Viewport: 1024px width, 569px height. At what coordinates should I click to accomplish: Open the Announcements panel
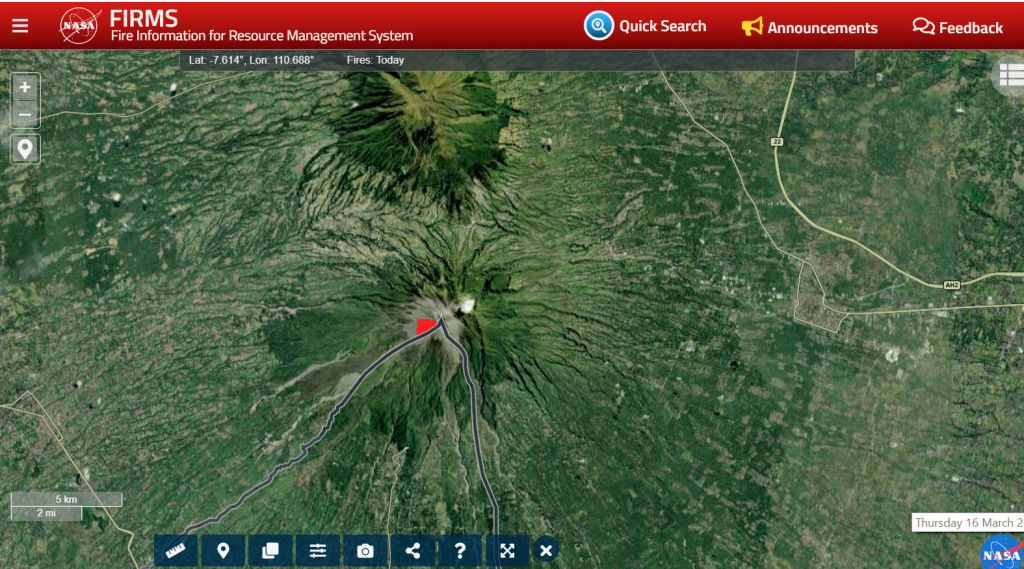(x=809, y=27)
